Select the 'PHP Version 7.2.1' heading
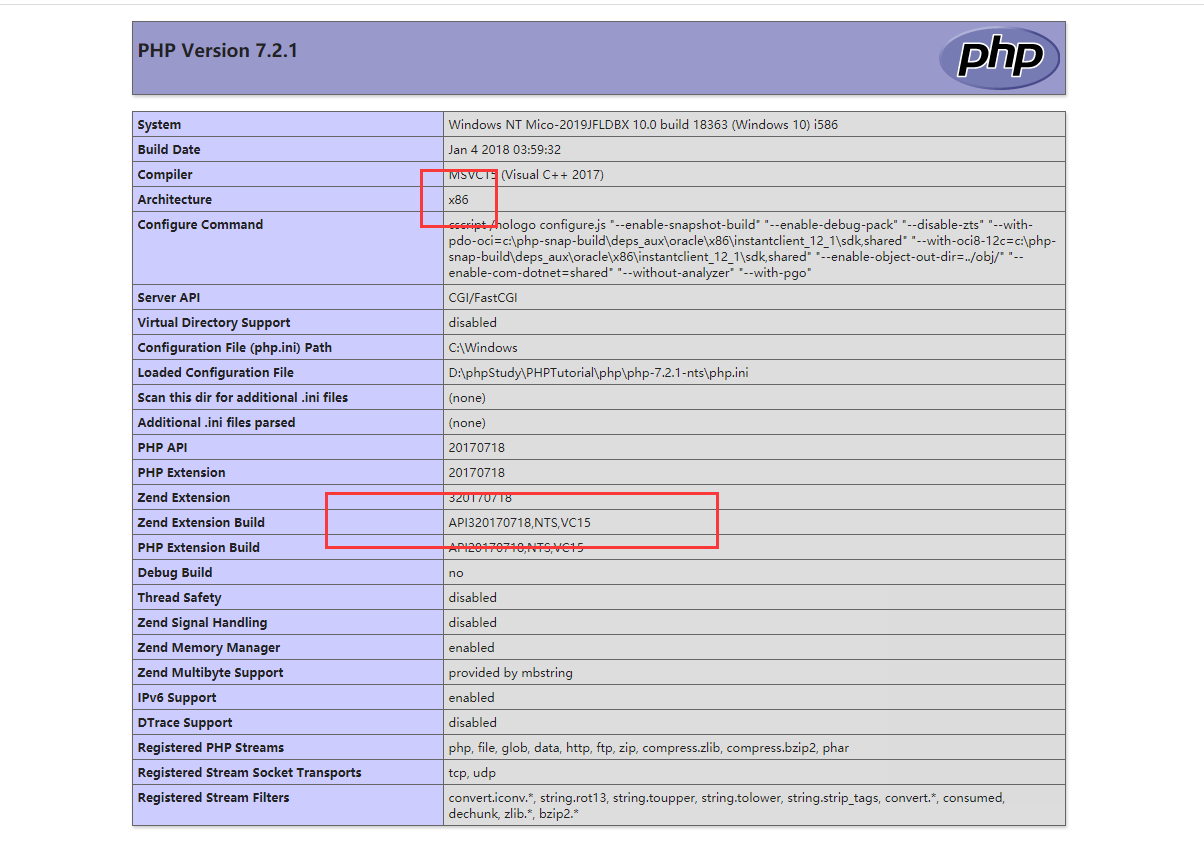The width and height of the screenshot is (1204, 841). 218,50
